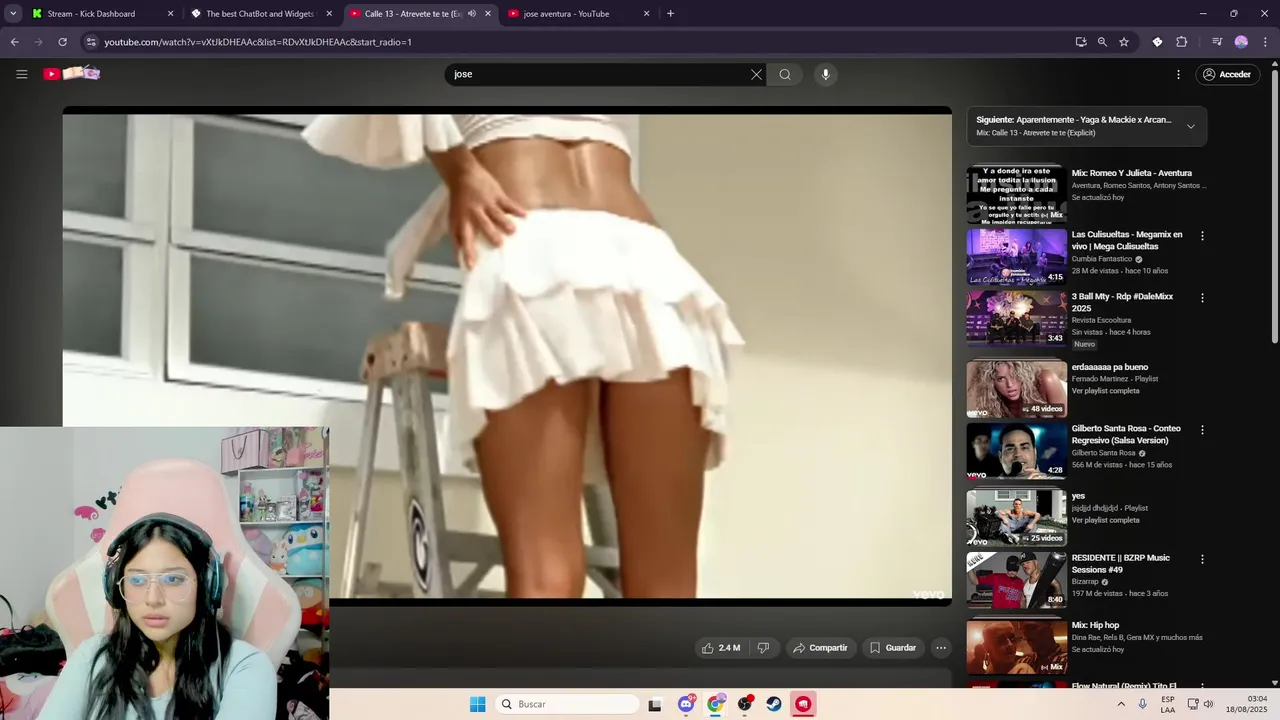Bookmark this page with star icon
Screen dimensions: 1280x720
[x=1124, y=42]
